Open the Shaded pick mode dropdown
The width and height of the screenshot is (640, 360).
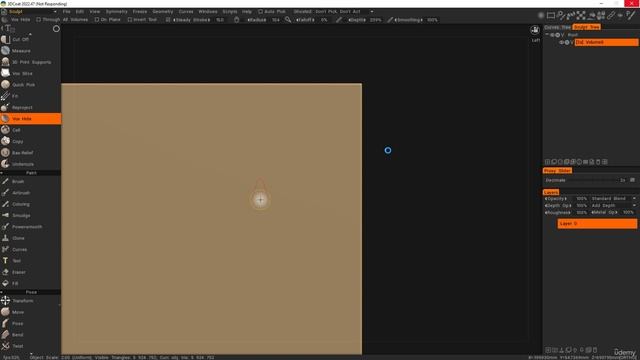[333, 11]
